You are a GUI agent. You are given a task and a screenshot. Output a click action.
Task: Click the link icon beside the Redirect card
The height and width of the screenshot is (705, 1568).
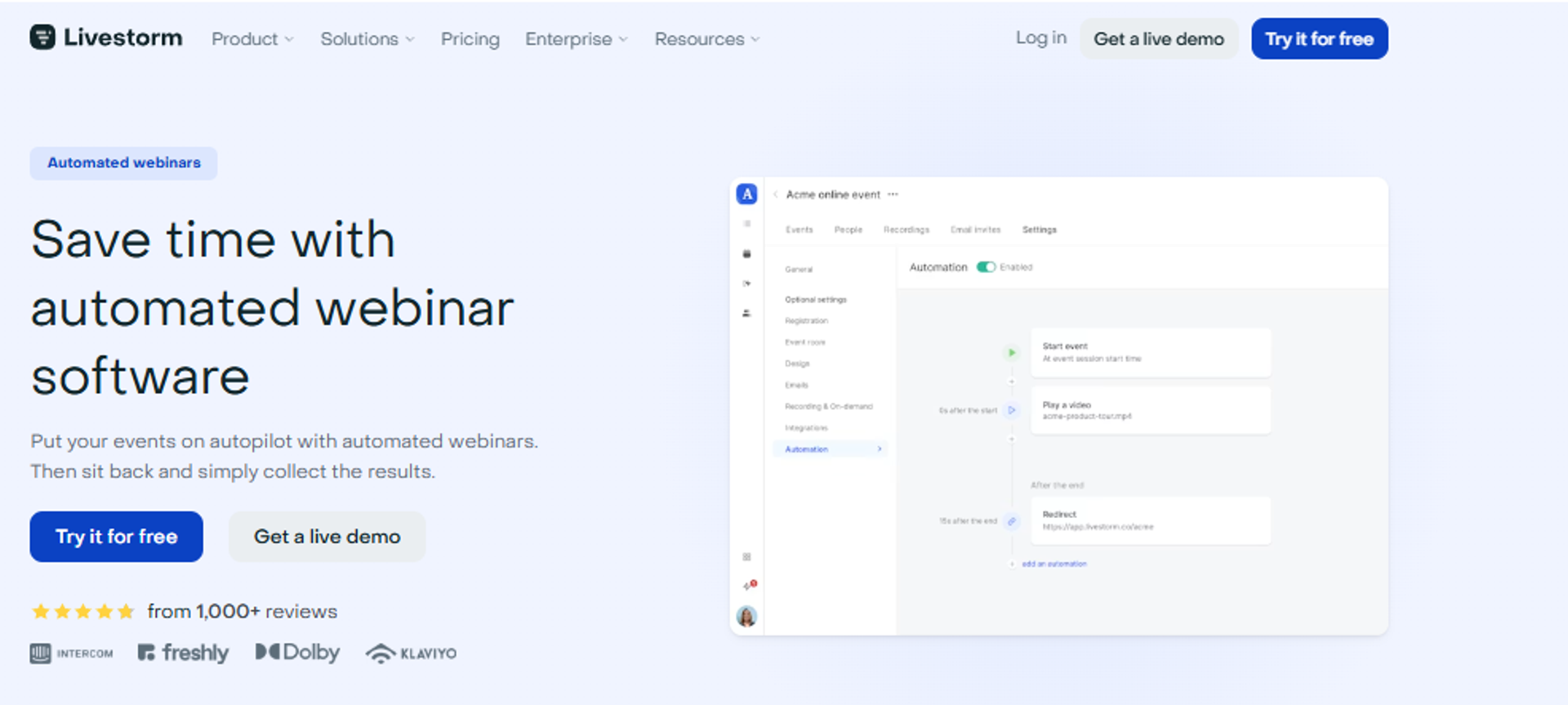[x=1011, y=521]
